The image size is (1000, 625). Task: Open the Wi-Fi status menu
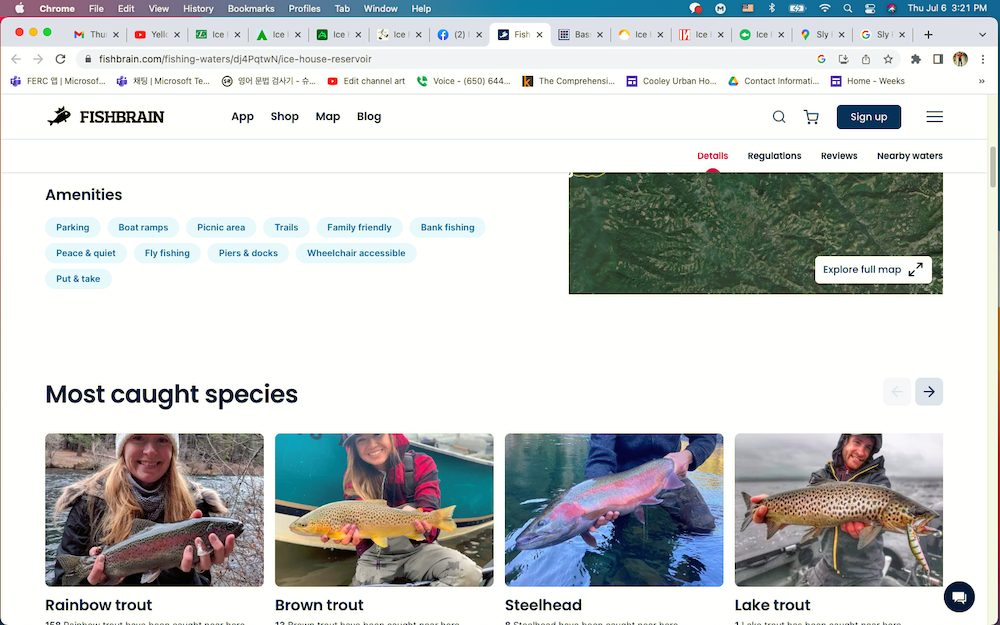825,8
